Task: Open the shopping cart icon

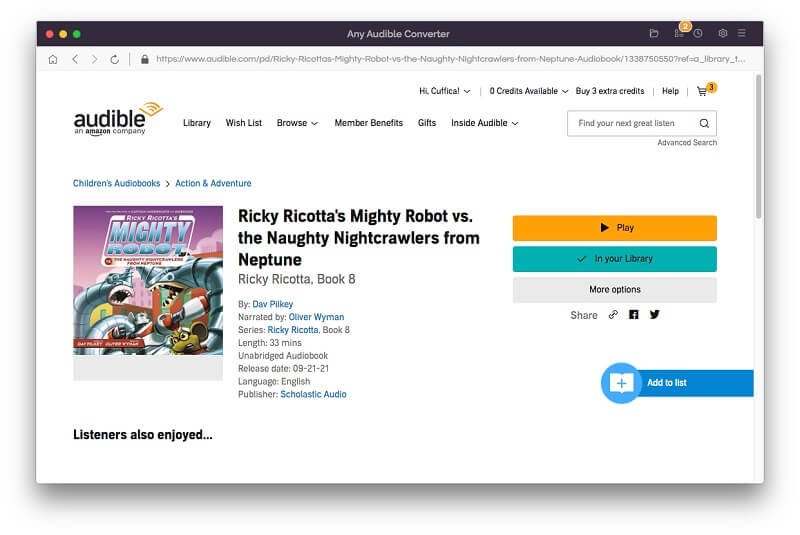Action: pos(703,91)
